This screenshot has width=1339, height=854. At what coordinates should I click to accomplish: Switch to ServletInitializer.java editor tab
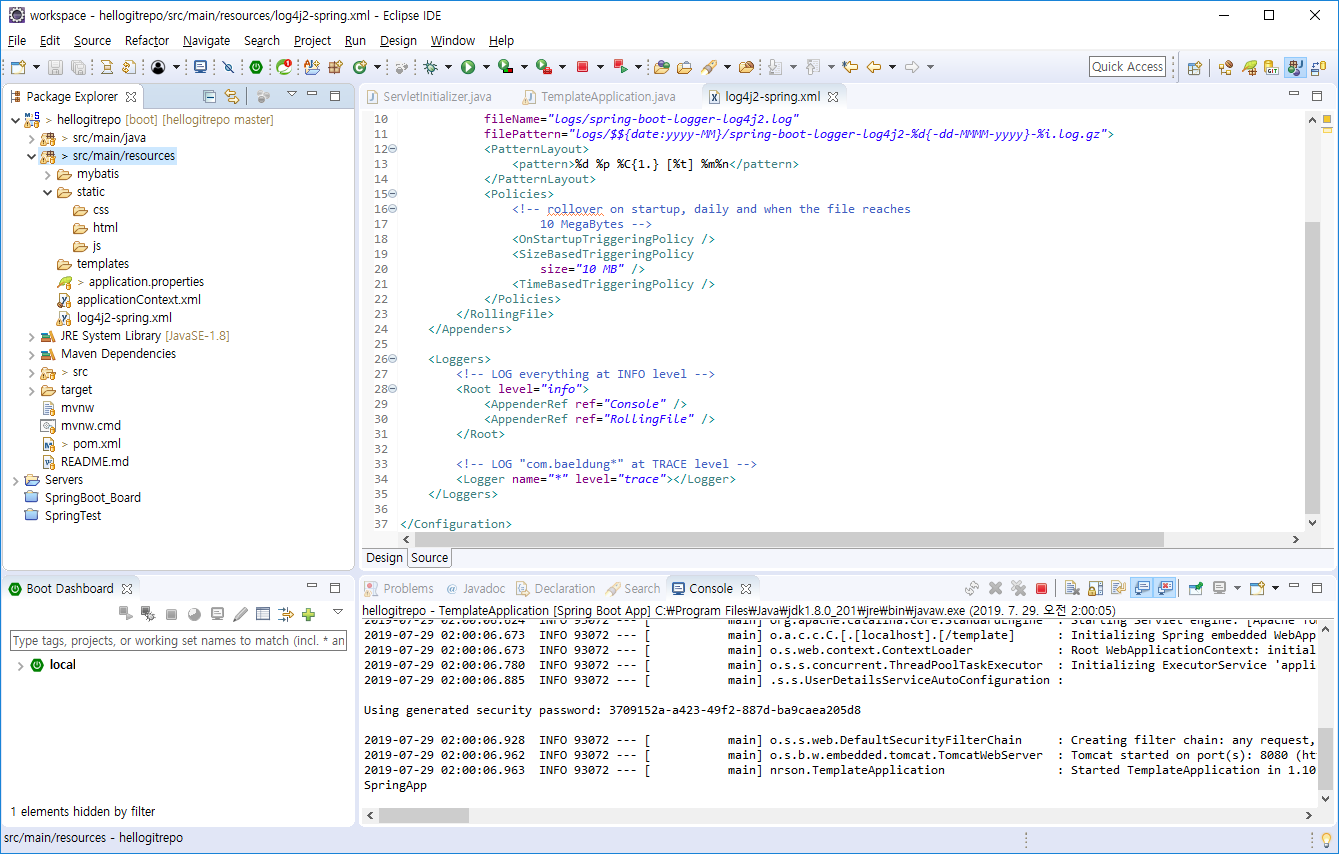click(x=428, y=97)
